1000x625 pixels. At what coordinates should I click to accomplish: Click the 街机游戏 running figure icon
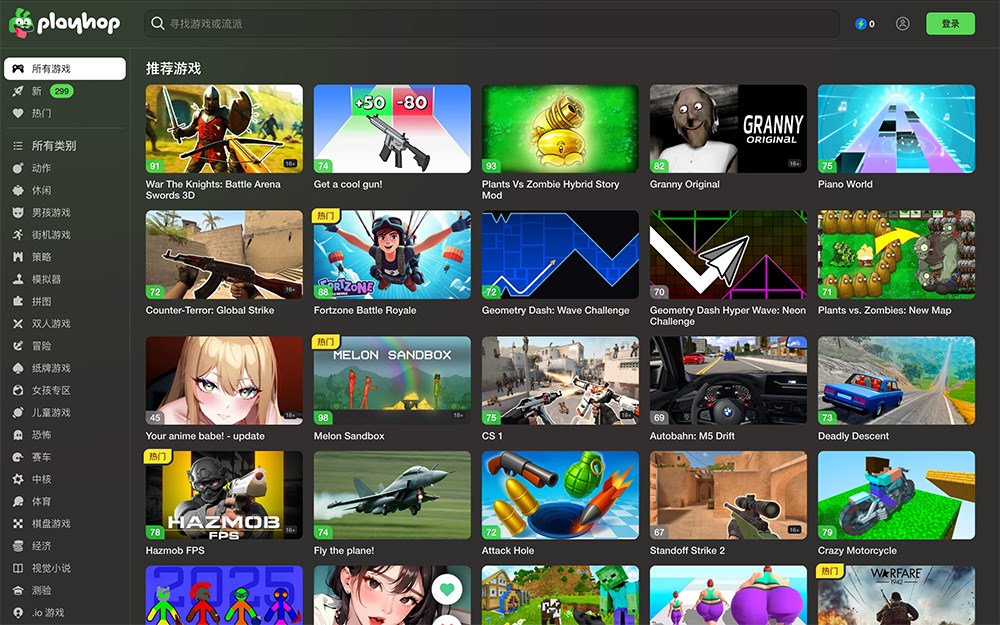[18, 235]
